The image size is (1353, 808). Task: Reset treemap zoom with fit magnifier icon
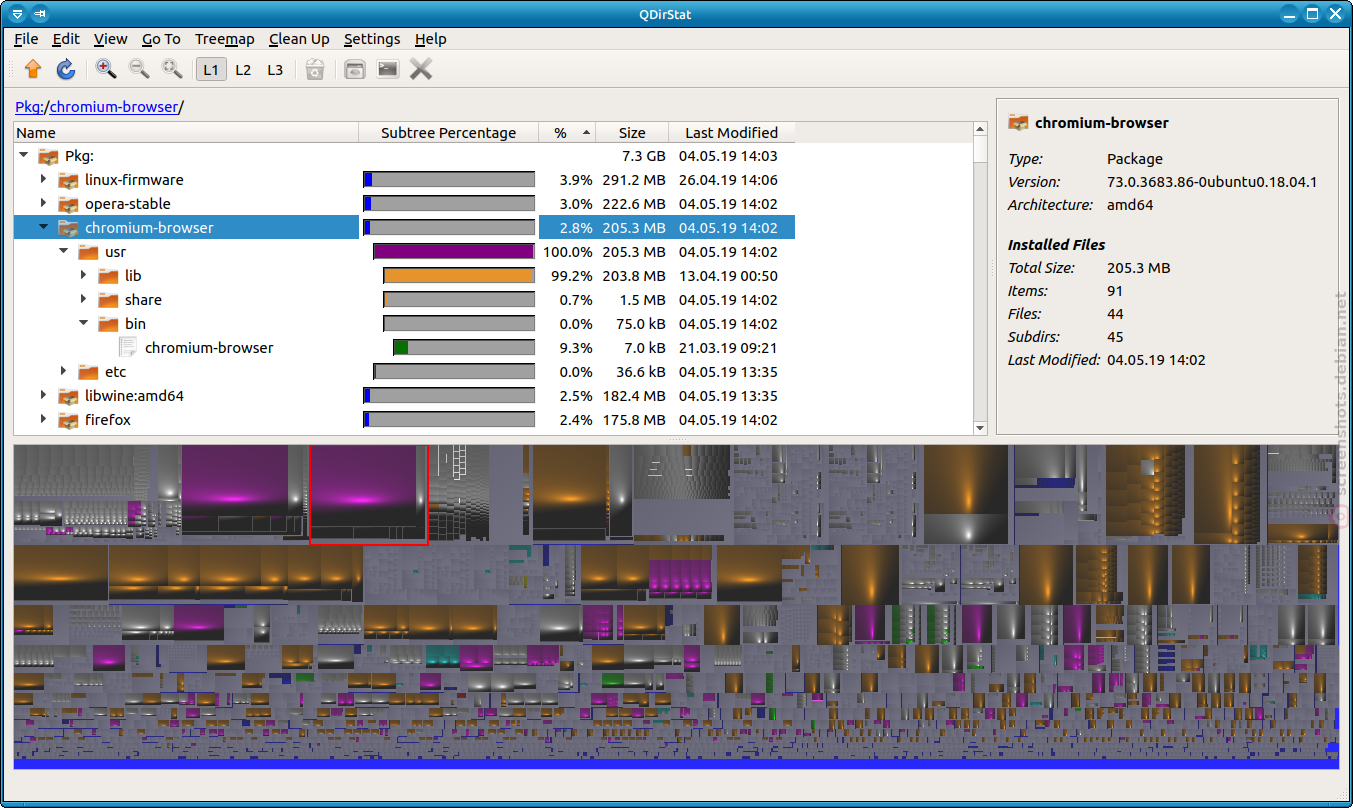point(172,69)
